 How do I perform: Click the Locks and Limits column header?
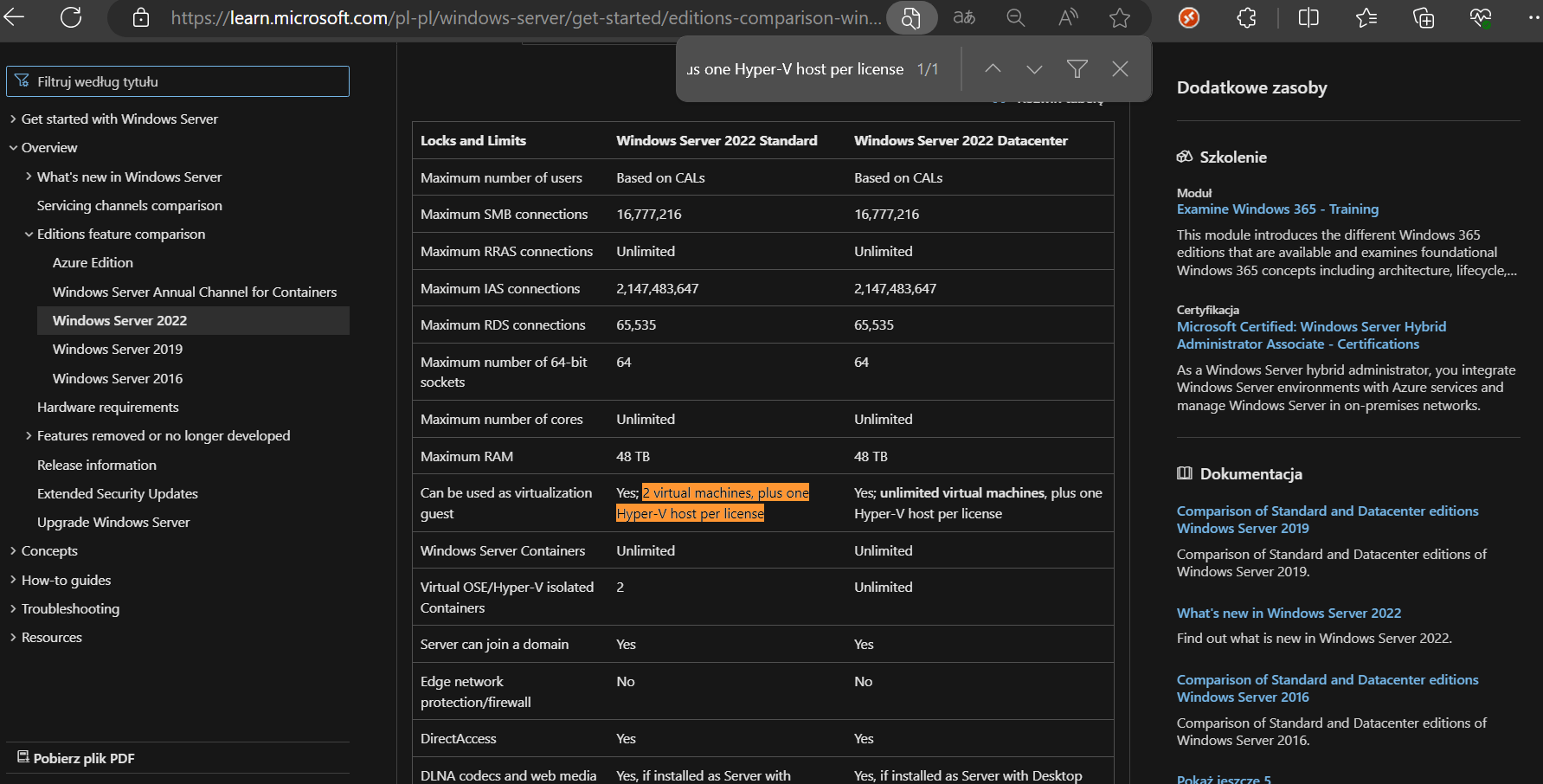(x=473, y=141)
